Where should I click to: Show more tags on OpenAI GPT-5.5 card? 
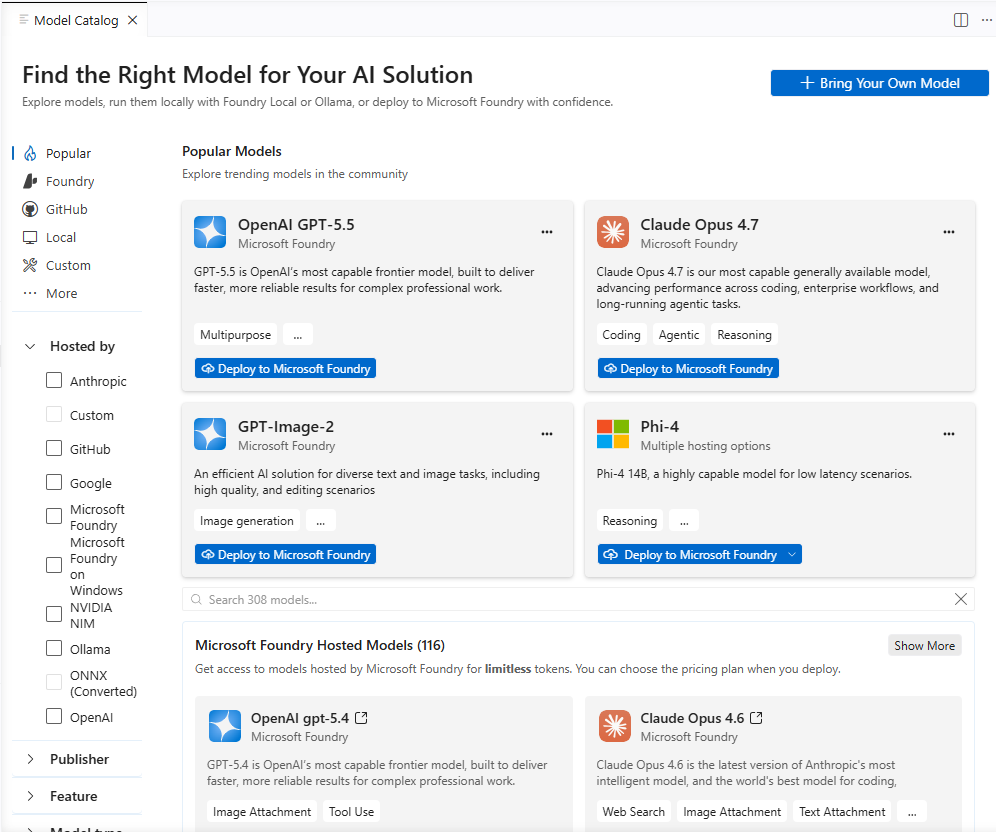tap(297, 335)
